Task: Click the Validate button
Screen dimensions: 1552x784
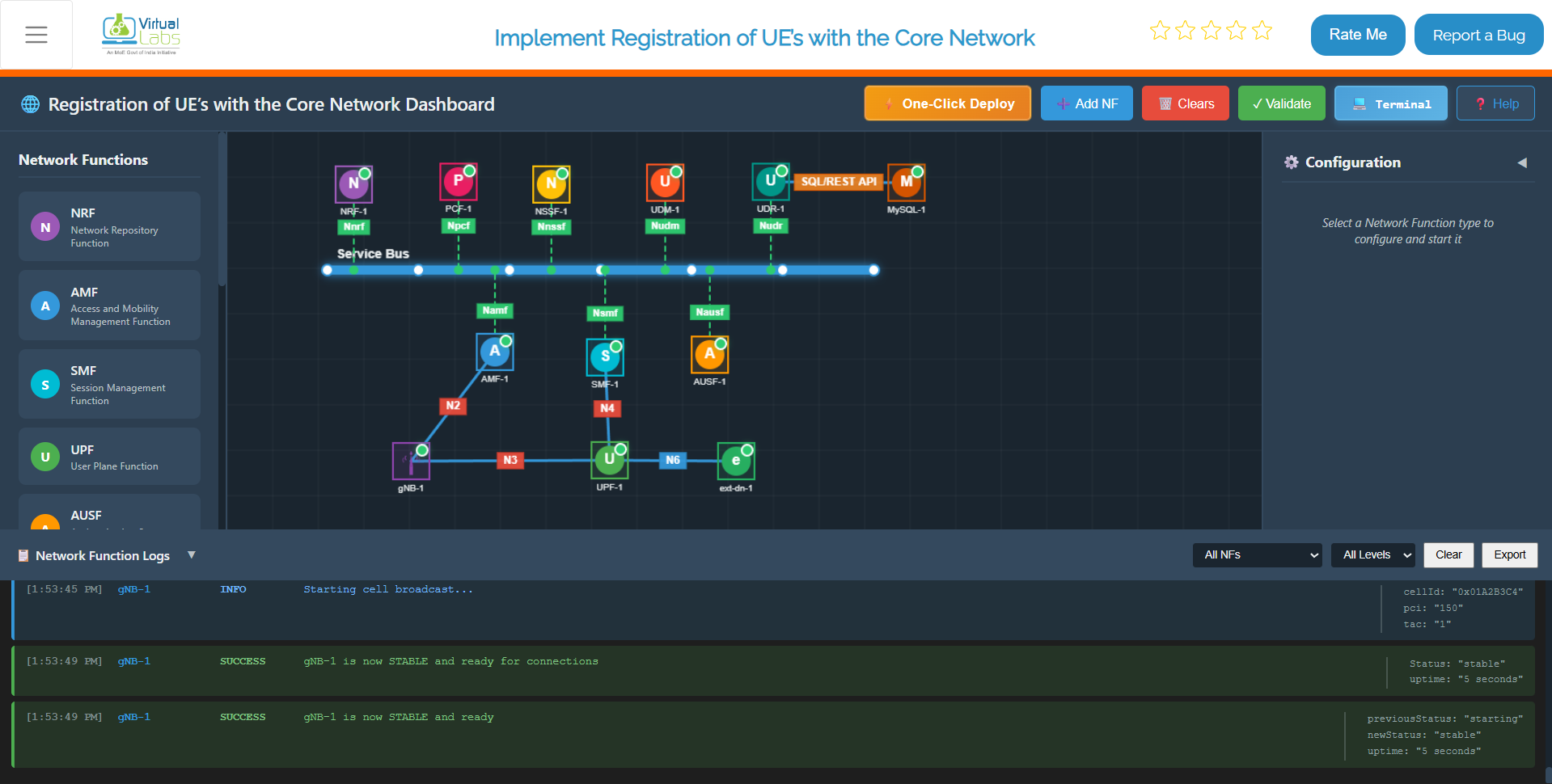Action: pyautogui.click(x=1281, y=103)
